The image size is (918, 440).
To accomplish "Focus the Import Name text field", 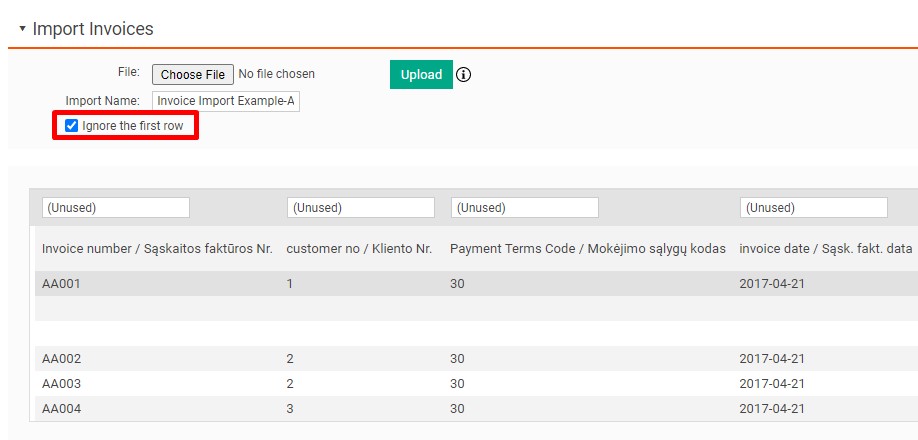I will click(226, 101).
